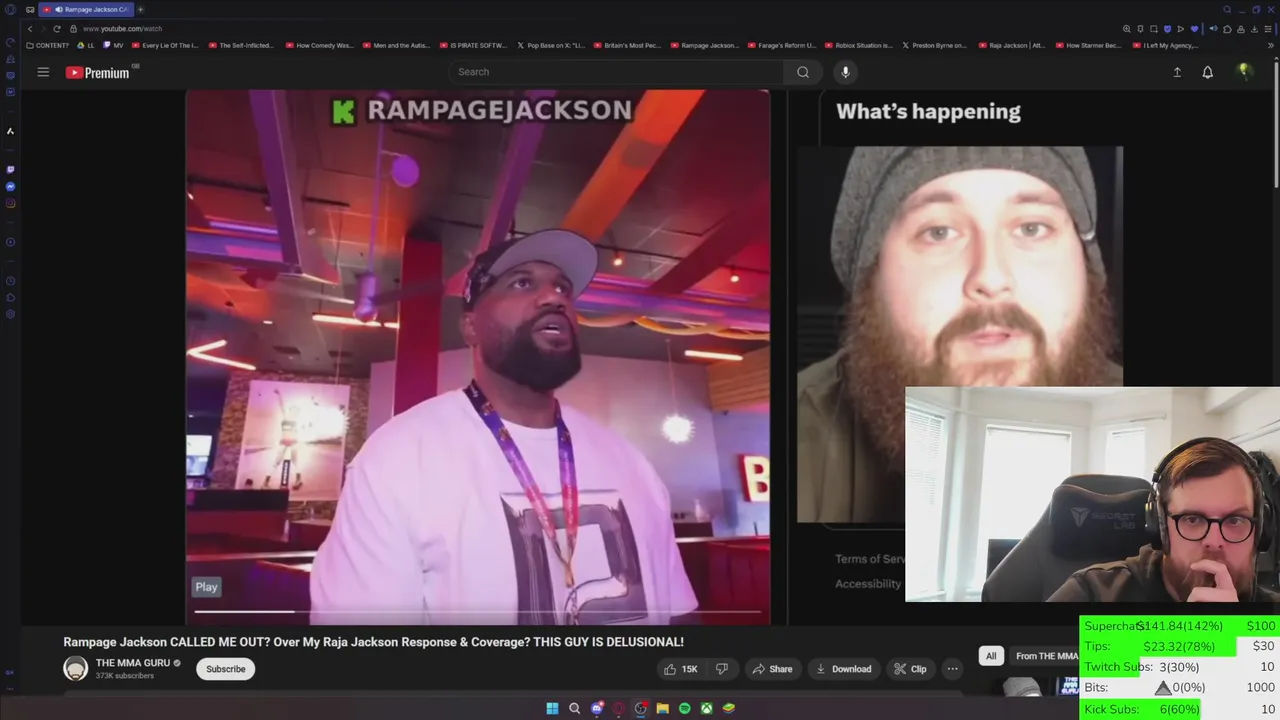Open Instagram icon in browser sidebar
Image resolution: width=1280 pixels, height=720 pixels.
tap(10, 203)
